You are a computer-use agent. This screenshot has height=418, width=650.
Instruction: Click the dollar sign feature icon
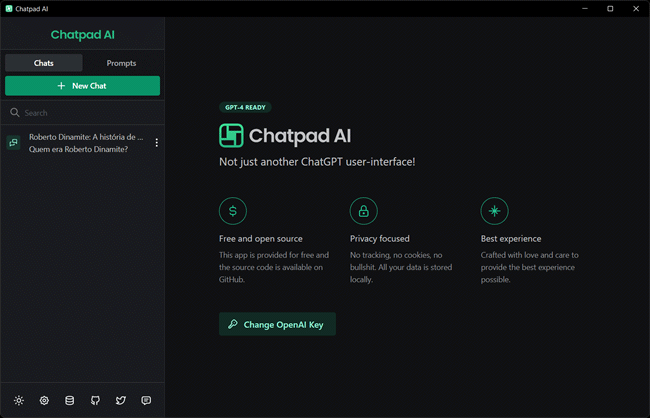(233, 211)
